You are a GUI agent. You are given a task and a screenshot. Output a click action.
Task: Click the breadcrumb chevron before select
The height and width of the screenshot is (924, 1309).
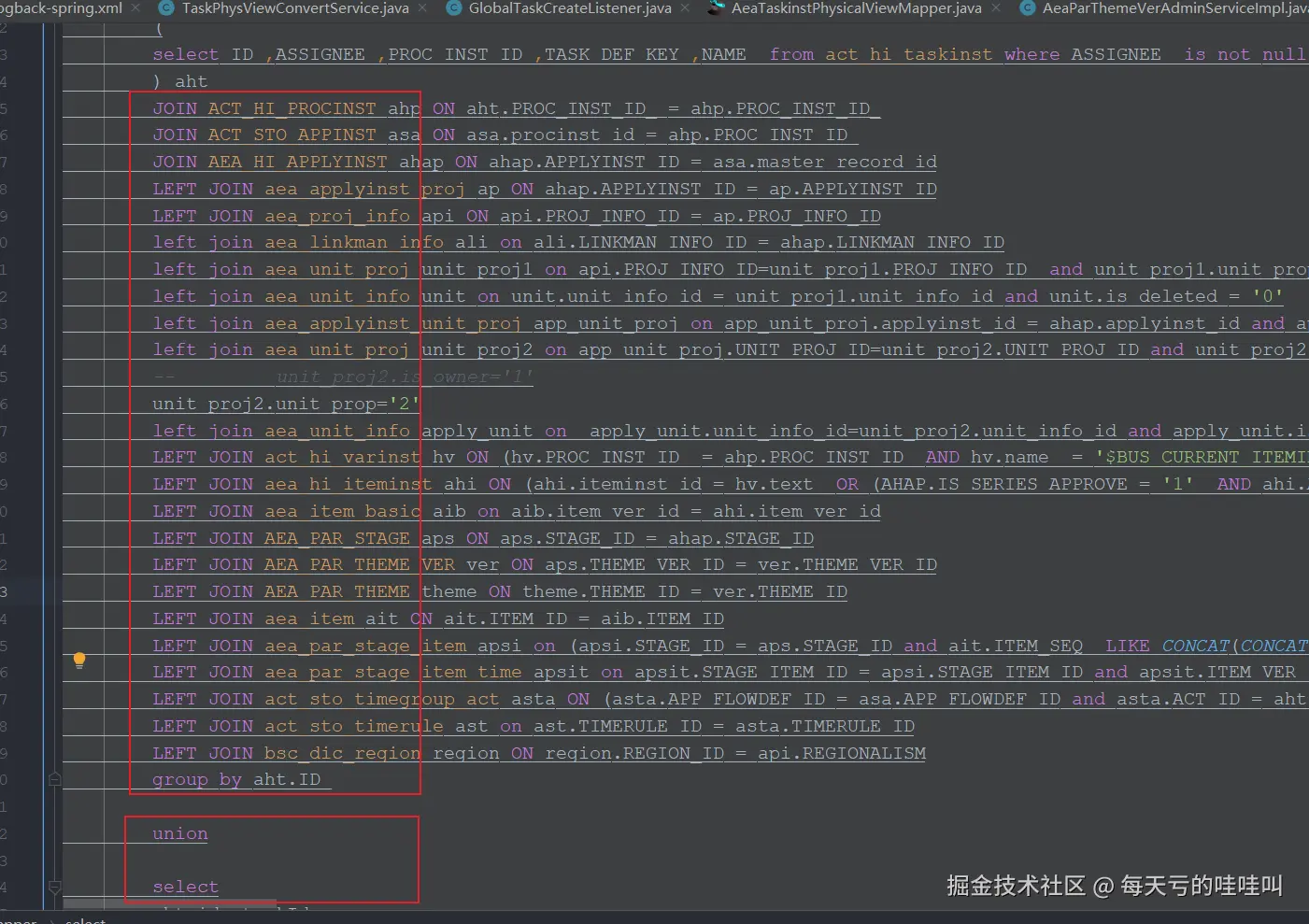pos(51,920)
